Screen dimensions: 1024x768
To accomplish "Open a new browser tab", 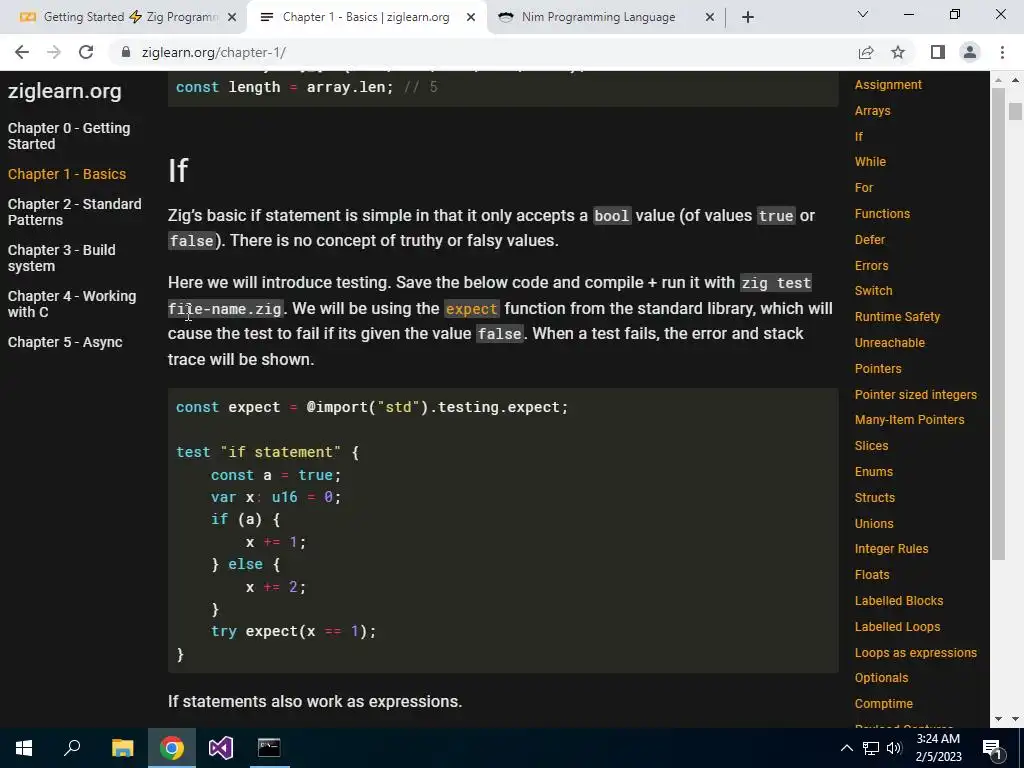I will (x=748, y=17).
